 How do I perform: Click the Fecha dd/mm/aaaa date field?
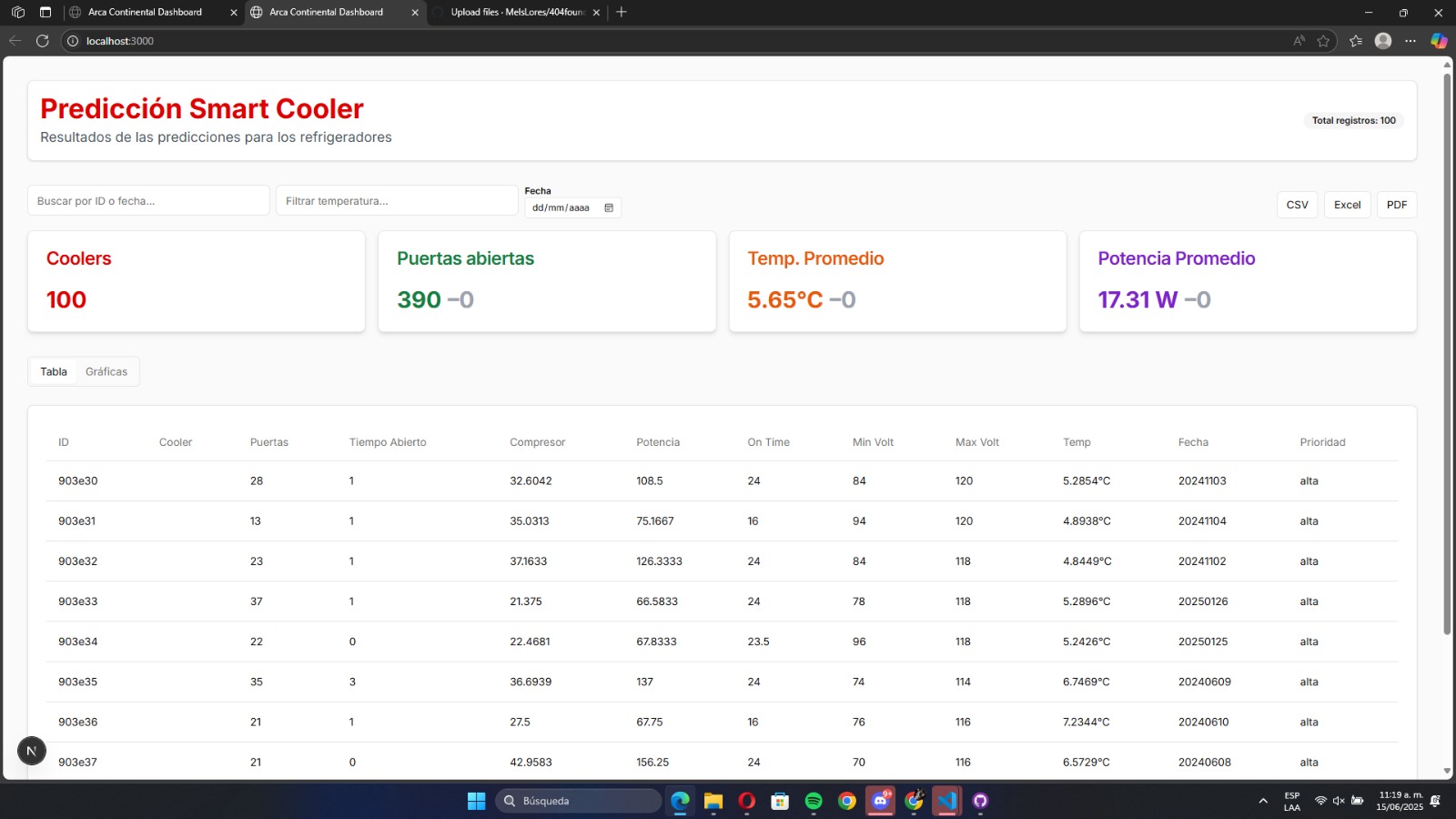[x=572, y=208]
